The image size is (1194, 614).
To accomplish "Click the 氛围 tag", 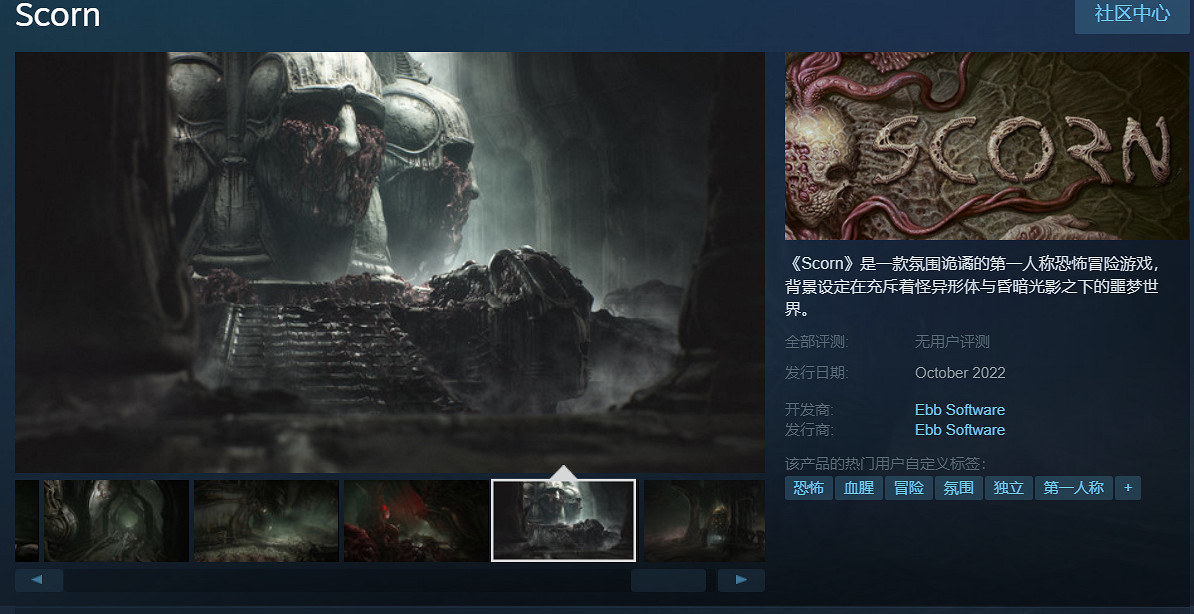I will click(x=958, y=488).
